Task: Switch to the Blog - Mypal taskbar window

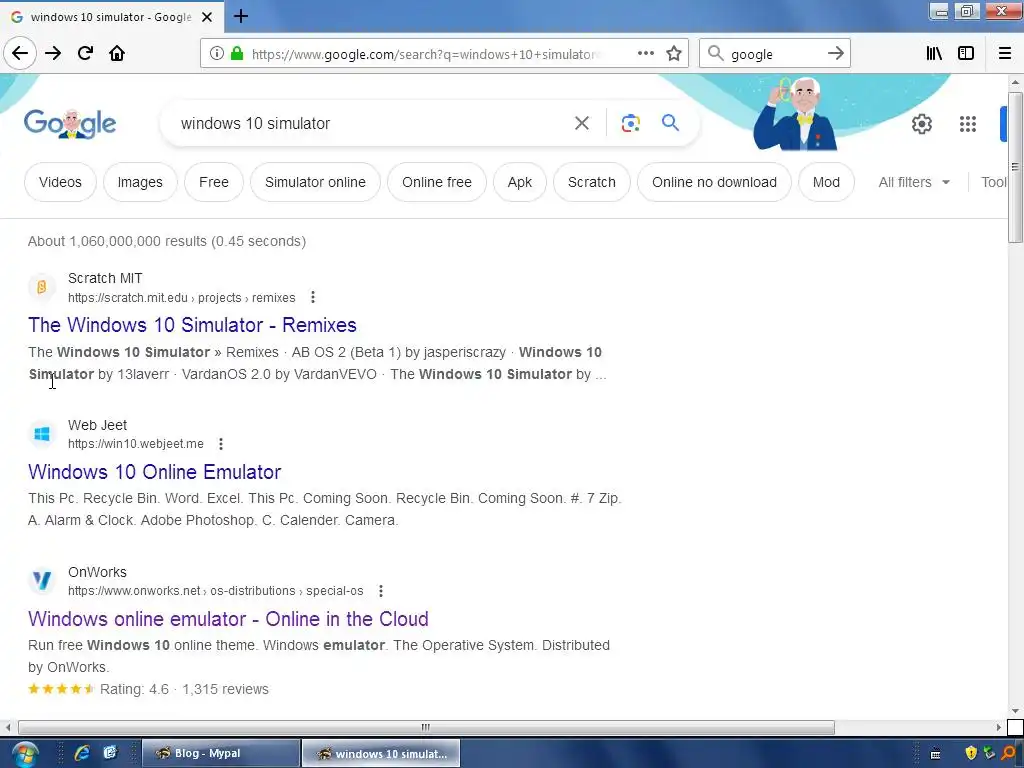Action: coord(221,753)
